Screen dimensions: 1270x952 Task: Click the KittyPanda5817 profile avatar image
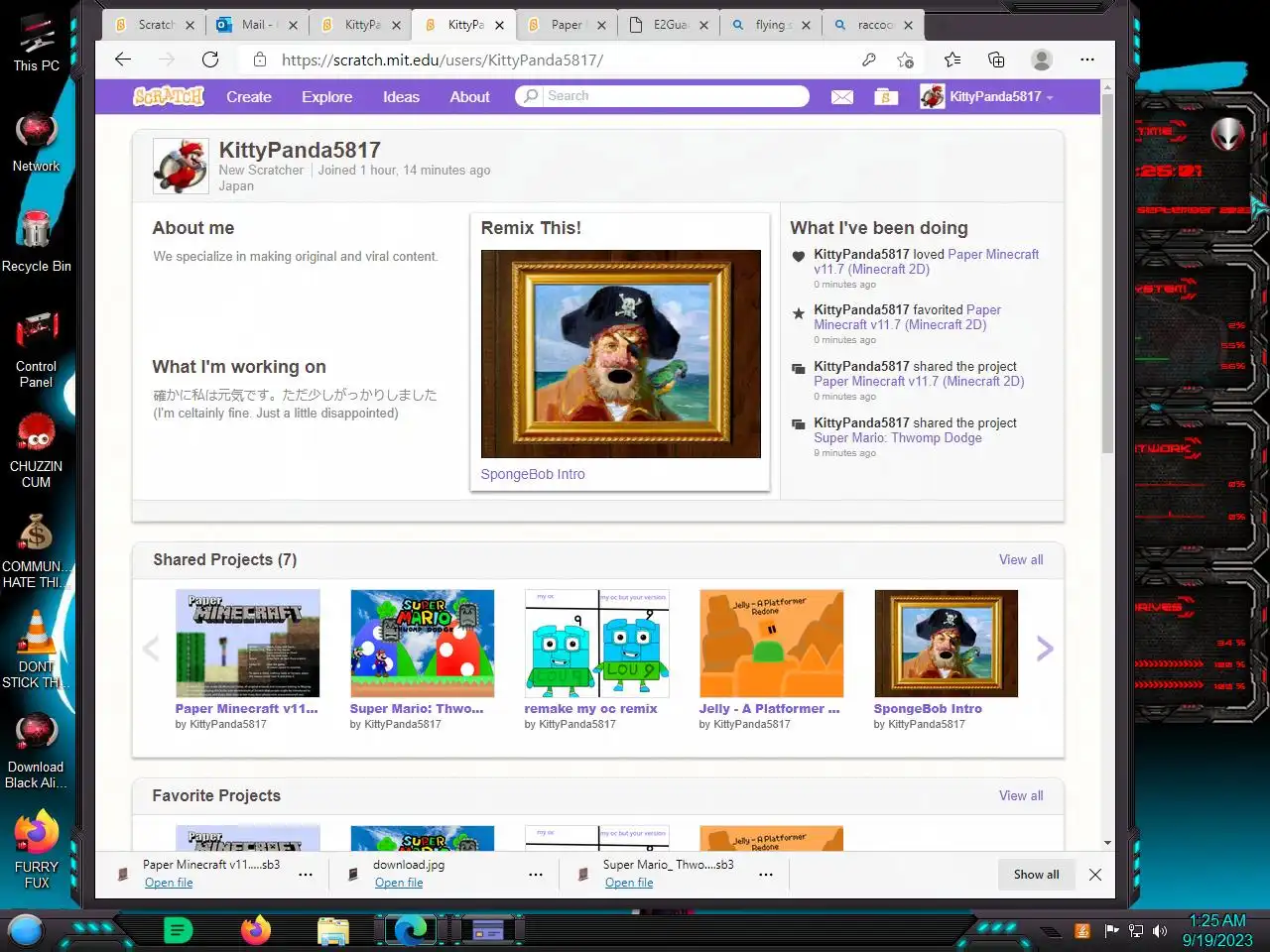[181, 166]
